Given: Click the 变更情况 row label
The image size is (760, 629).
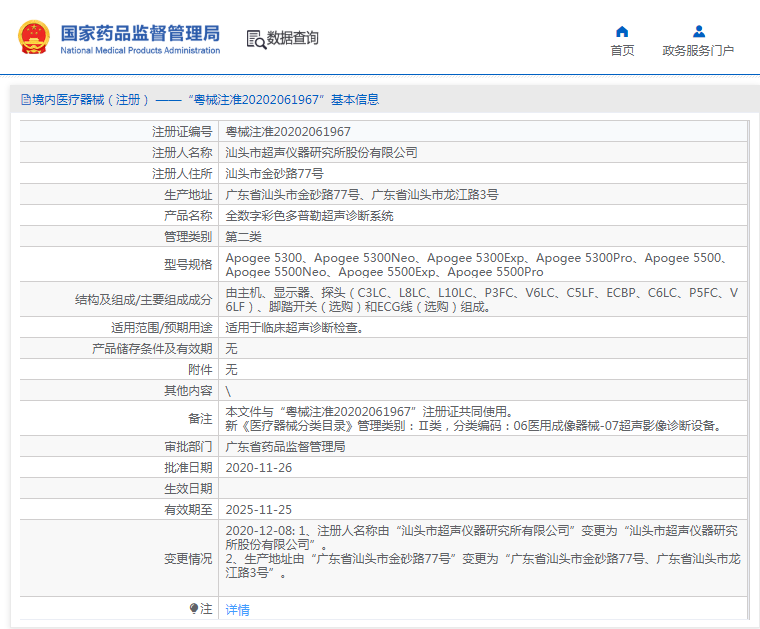Looking at the screenshot, I should click(188, 559).
